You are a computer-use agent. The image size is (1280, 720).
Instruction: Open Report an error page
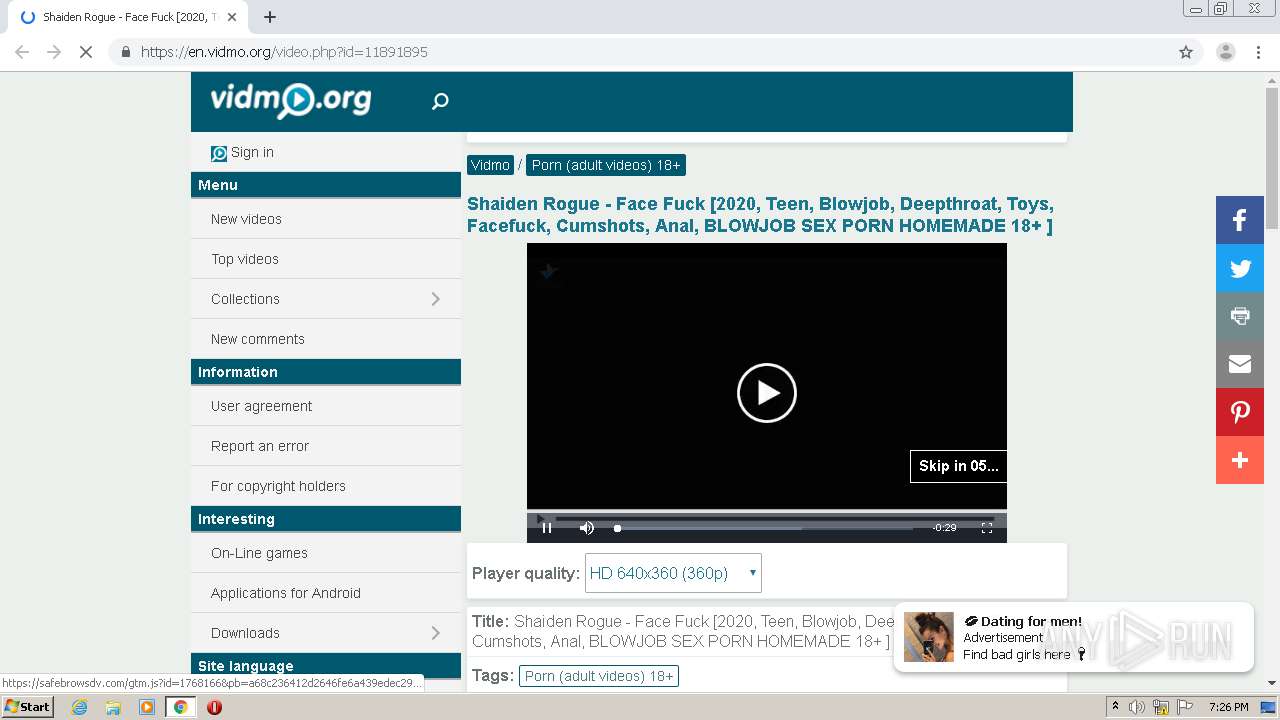coord(260,446)
